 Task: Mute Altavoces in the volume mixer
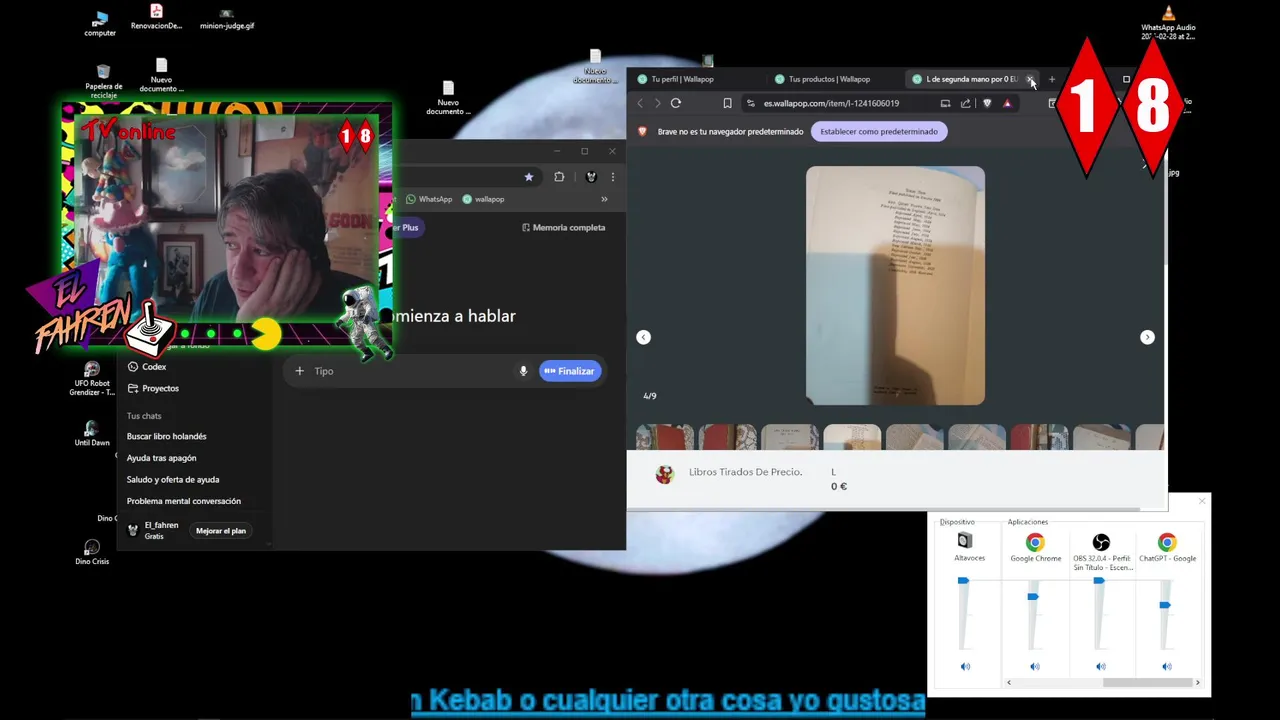(x=965, y=667)
